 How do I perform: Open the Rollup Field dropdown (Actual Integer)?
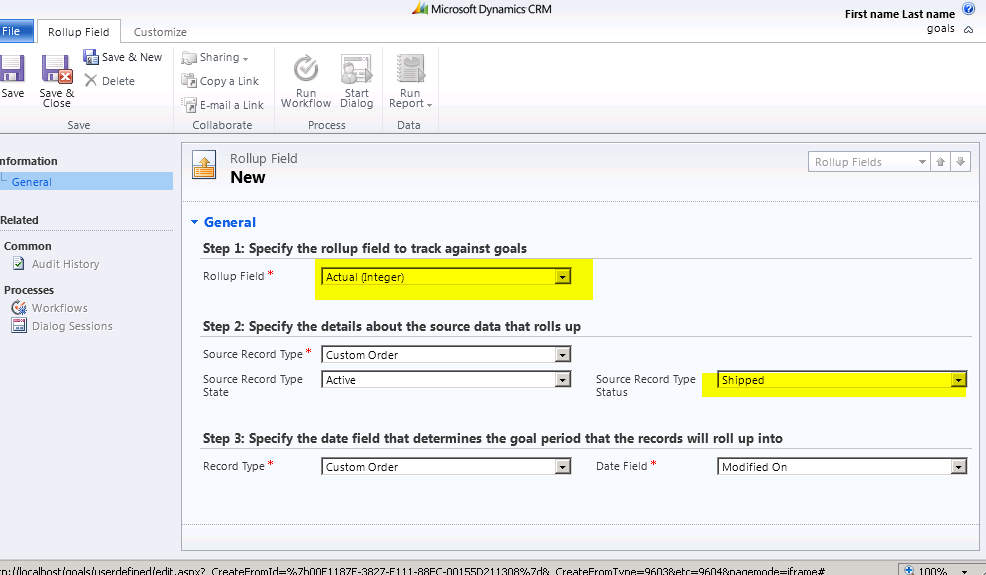[x=446, y=277]
